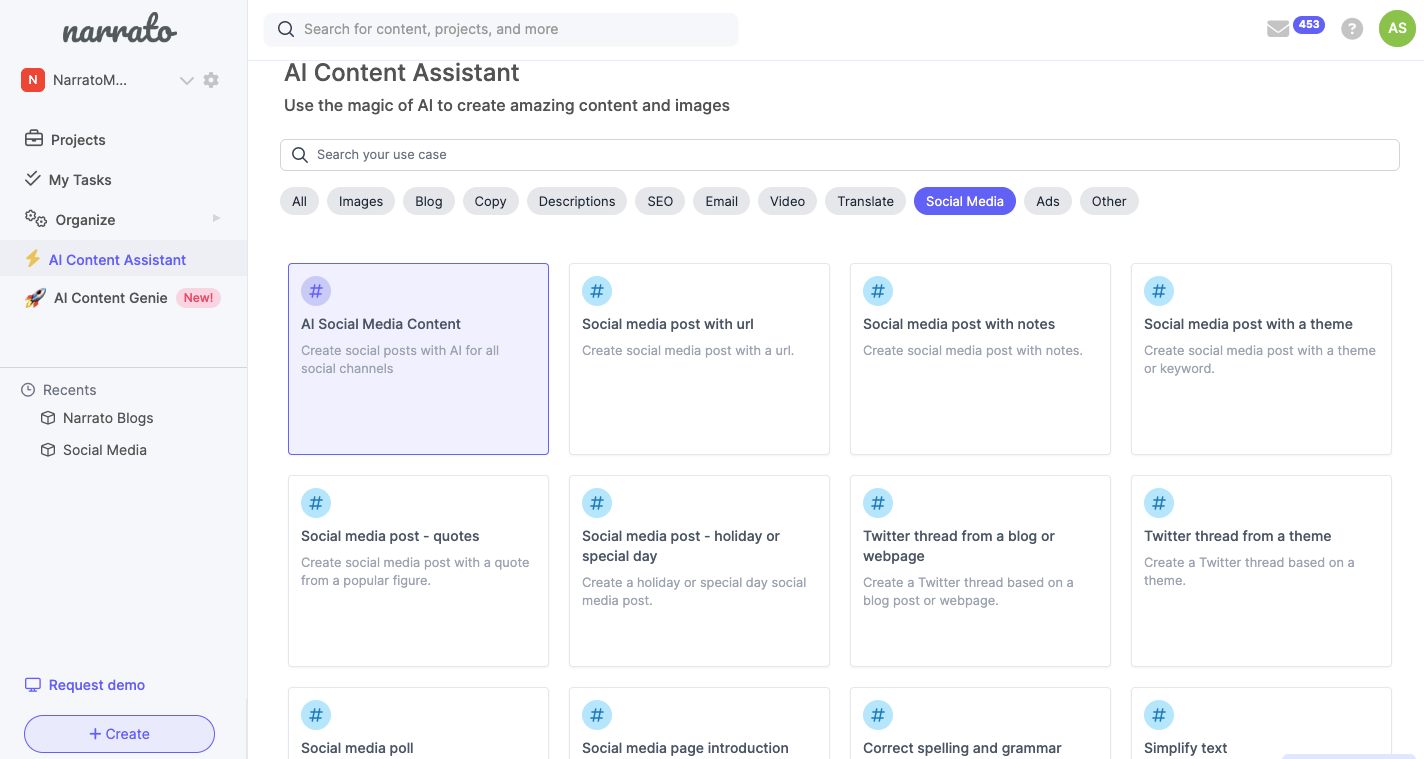Open the Request demo link
1424x759 pixels.
(96, 685)
